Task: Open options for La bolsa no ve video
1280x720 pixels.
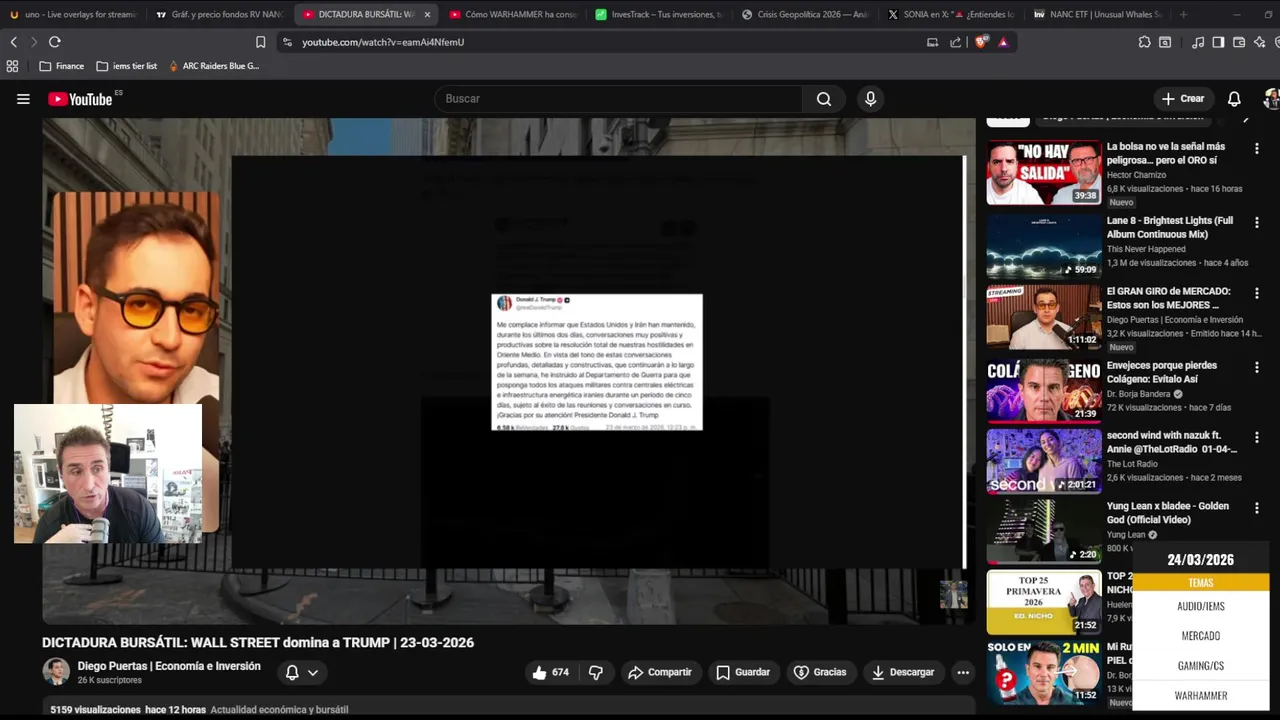Action: point(1257,148)
